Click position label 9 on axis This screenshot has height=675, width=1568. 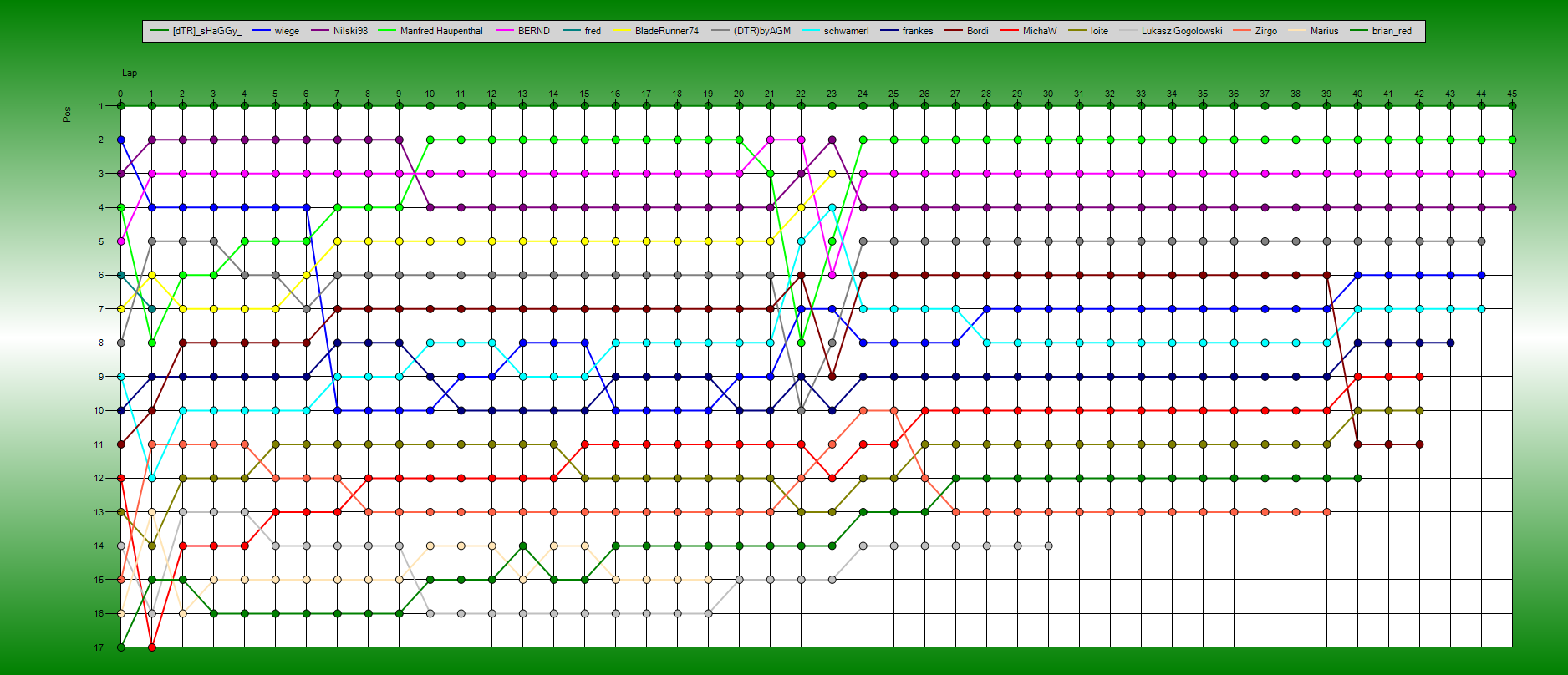pos(101,377)
